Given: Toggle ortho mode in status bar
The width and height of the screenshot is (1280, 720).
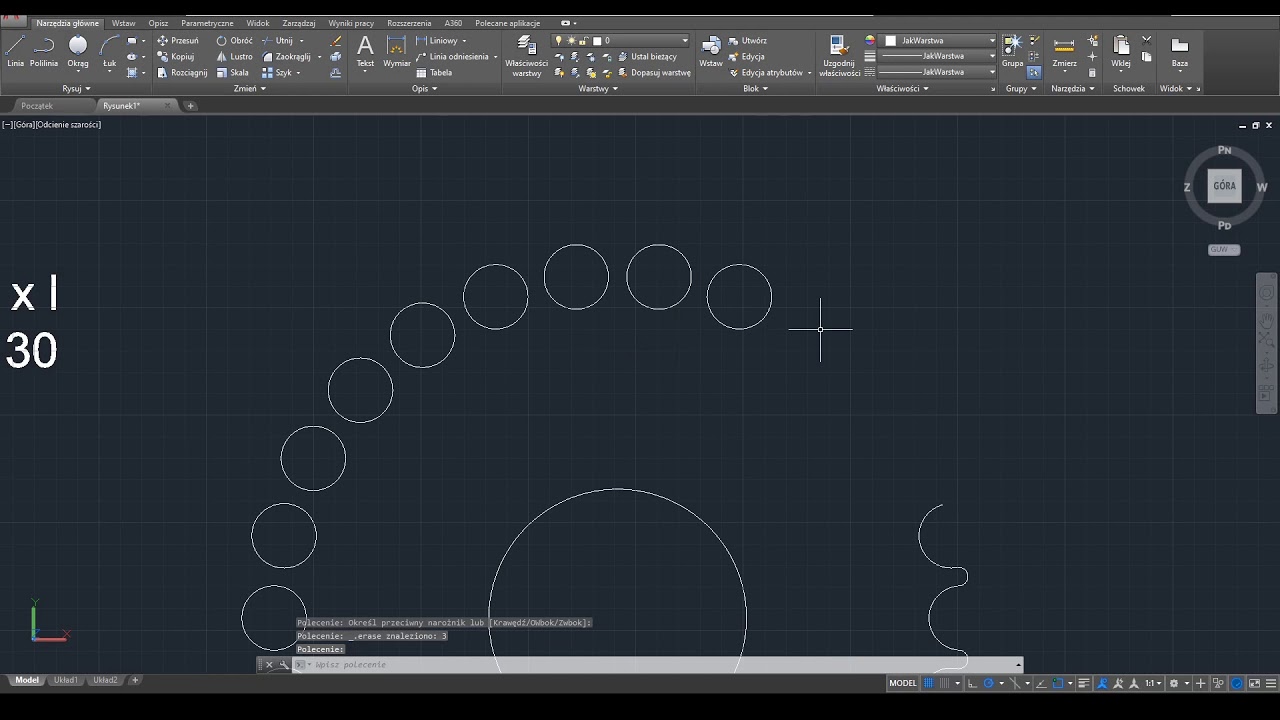Looking at the screenshot, I should click(972, 683).
